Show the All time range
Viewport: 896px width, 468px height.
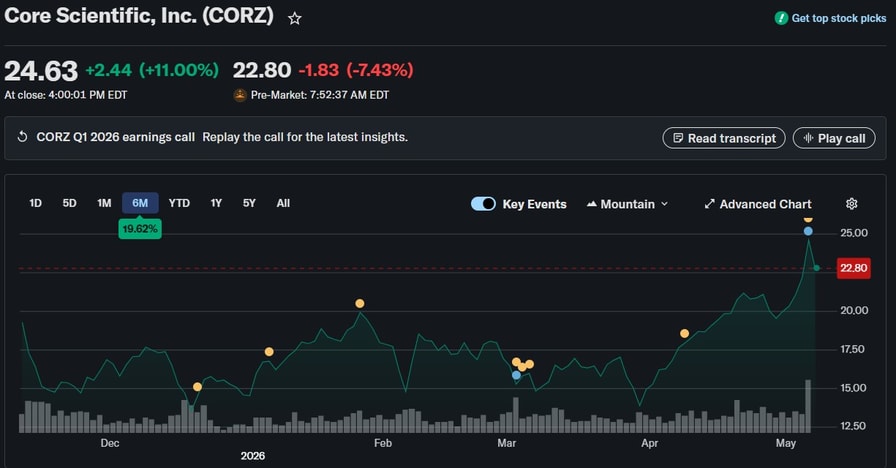pos(283,203)
